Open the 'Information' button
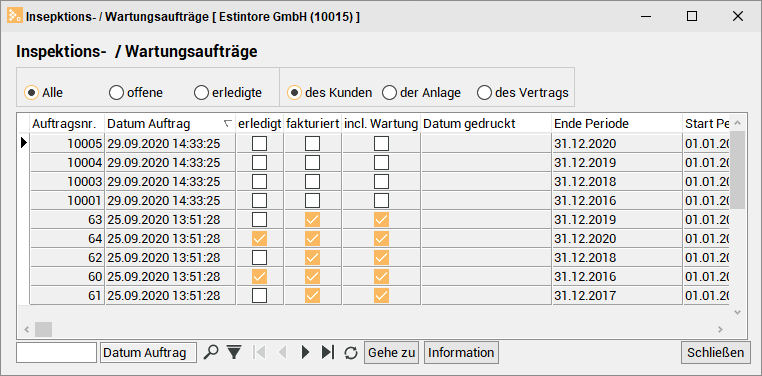Viewport: 762px width, 376px height. [x=461, y=352]
